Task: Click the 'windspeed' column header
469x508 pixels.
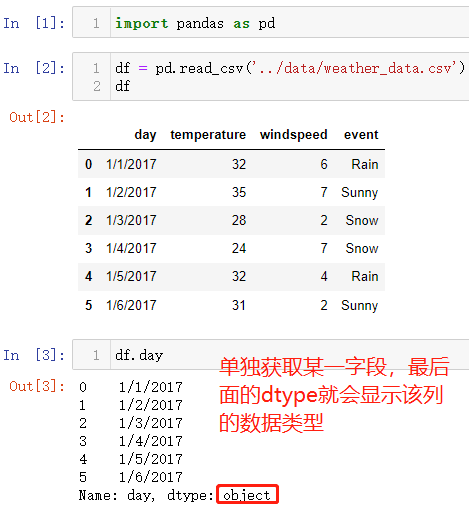Action: (294, 135)
